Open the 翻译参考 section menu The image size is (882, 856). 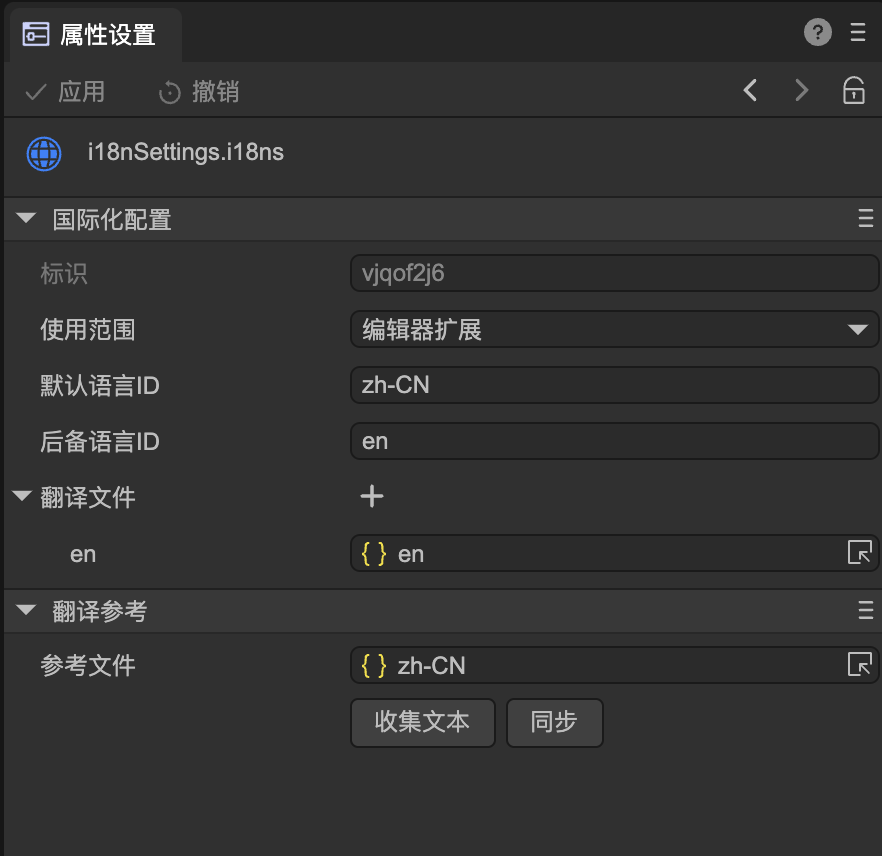click(x=866, y=611)
